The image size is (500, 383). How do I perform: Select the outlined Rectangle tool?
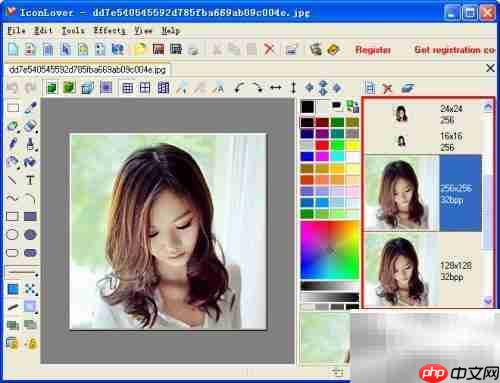(x=12, y=217)
